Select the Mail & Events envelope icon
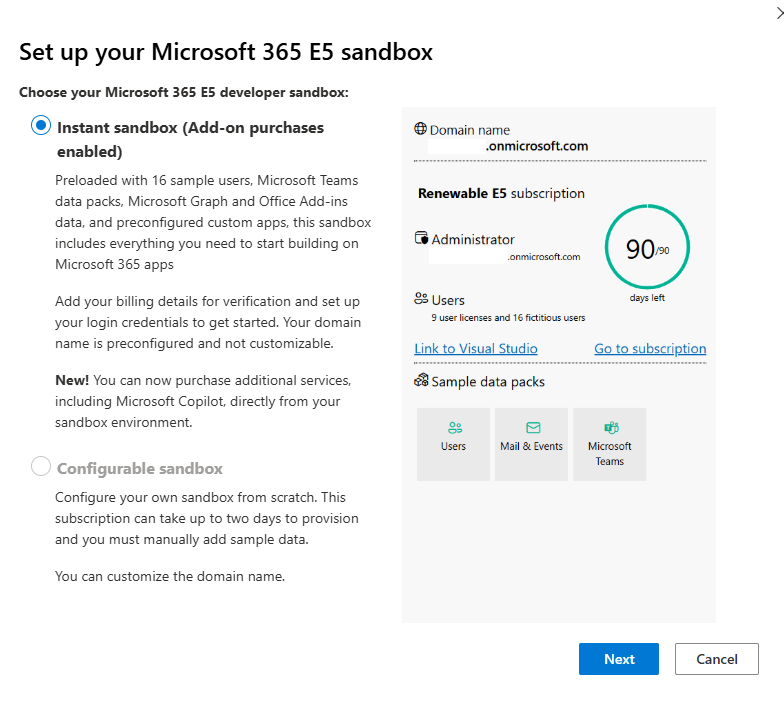The image size is (784, 705). pyautogui.click(x=533, y=428)
